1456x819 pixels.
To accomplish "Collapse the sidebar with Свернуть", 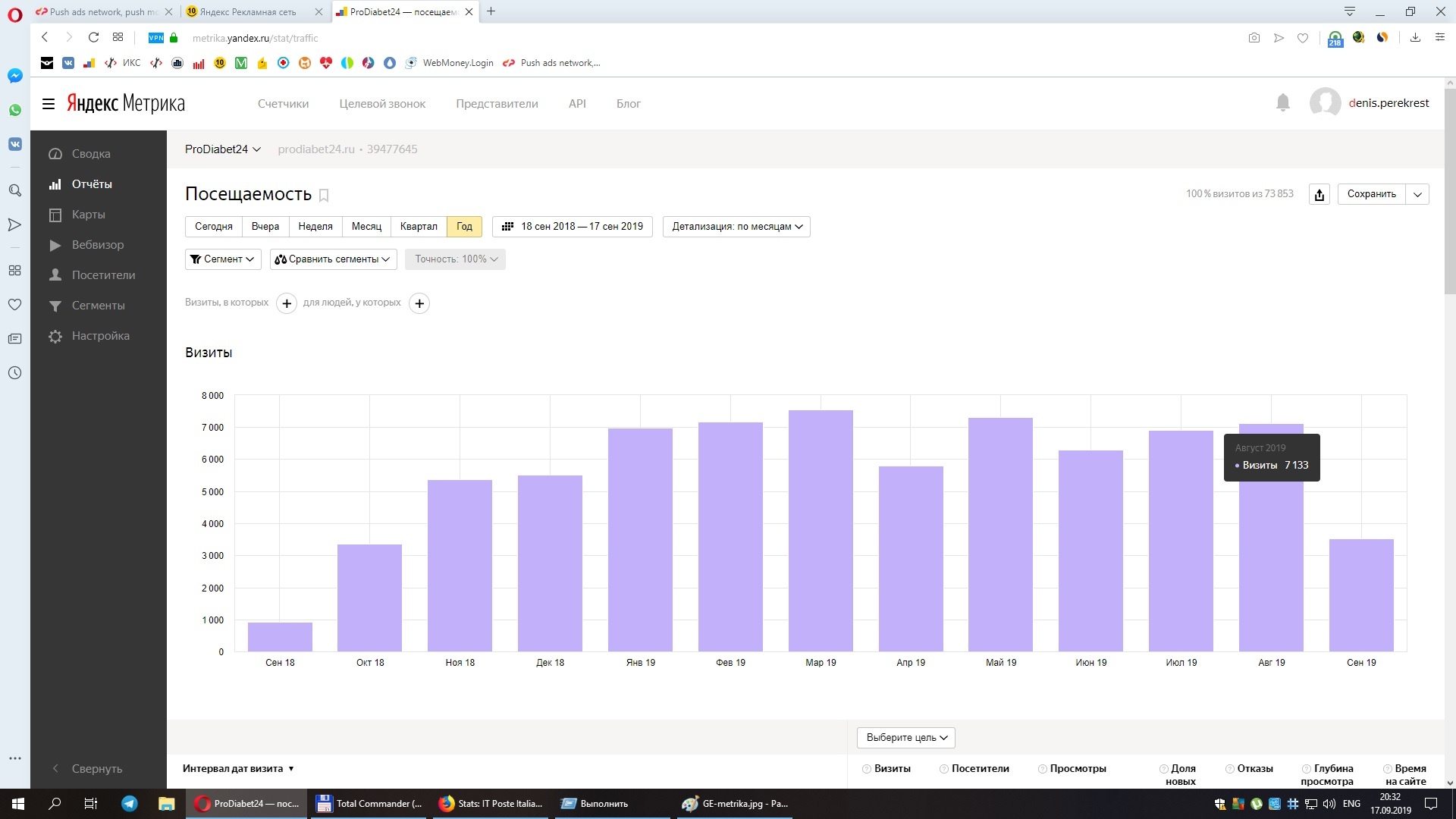I will point(96,768).
